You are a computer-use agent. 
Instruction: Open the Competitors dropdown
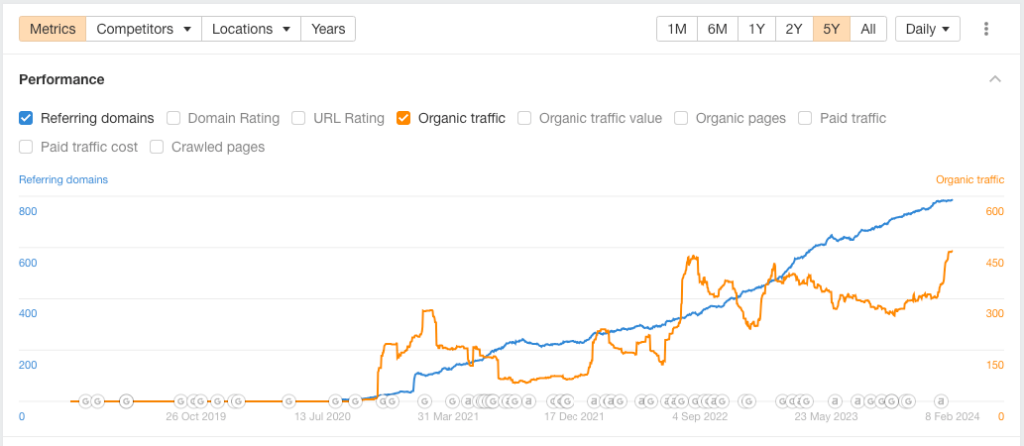pos(144,29)
